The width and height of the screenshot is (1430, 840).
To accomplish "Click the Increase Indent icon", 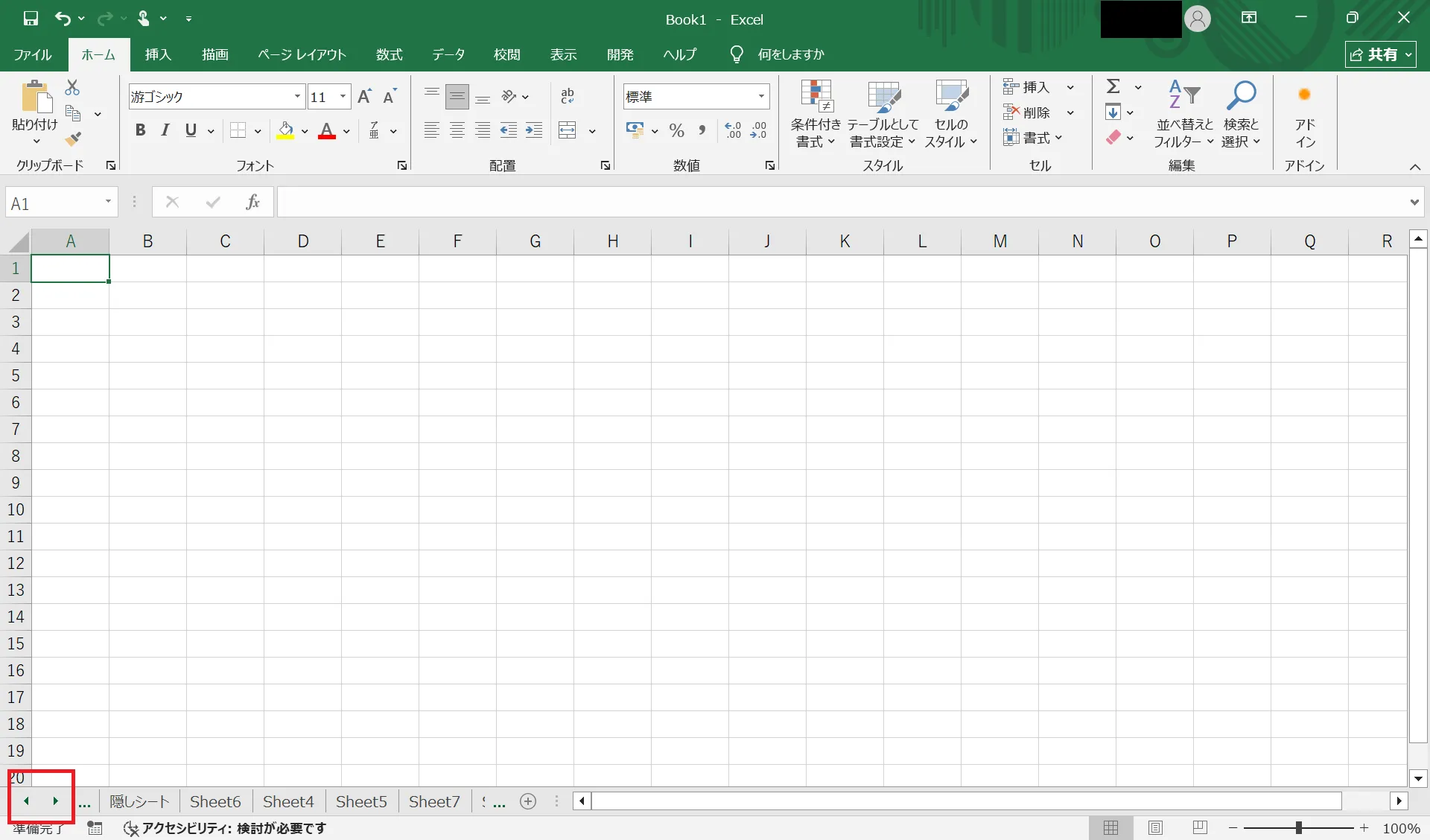I will 534,131.
